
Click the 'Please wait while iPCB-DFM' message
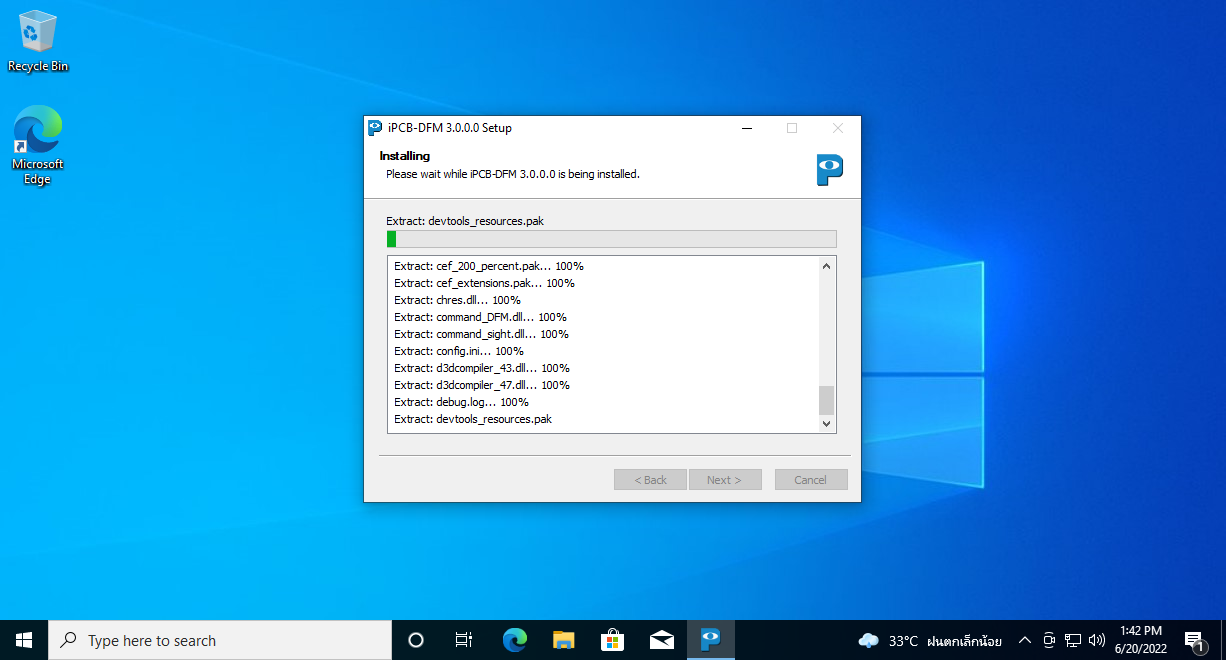coord(513,174)
